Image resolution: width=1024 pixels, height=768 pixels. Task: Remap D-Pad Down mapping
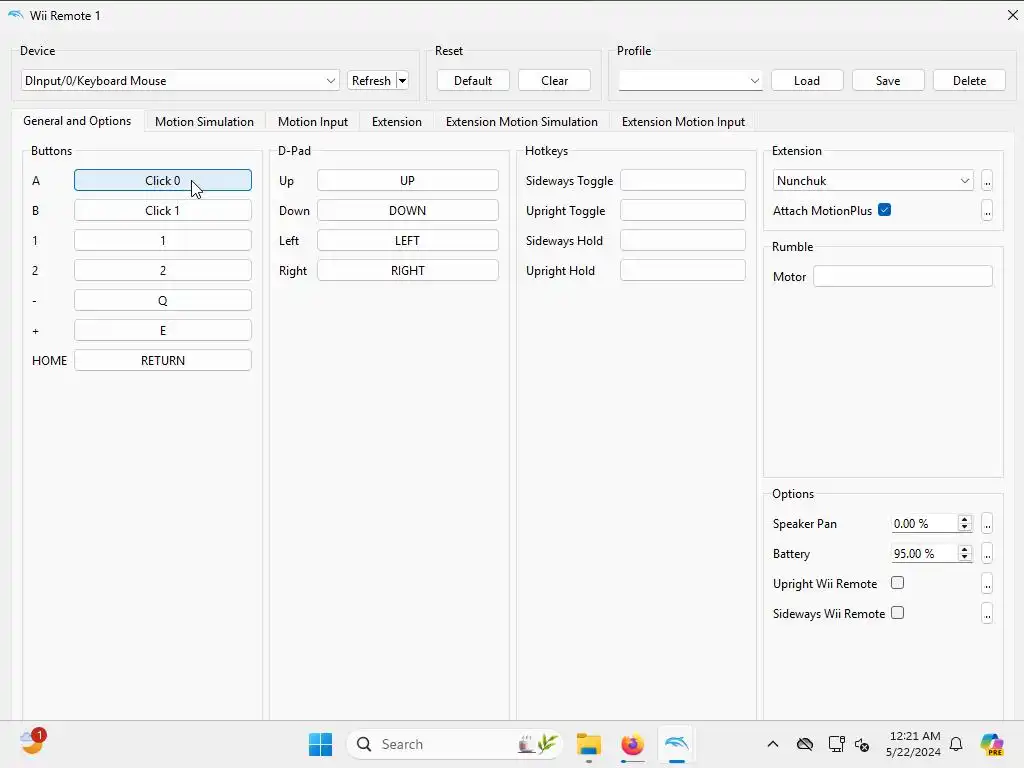(x=408, y=210)
